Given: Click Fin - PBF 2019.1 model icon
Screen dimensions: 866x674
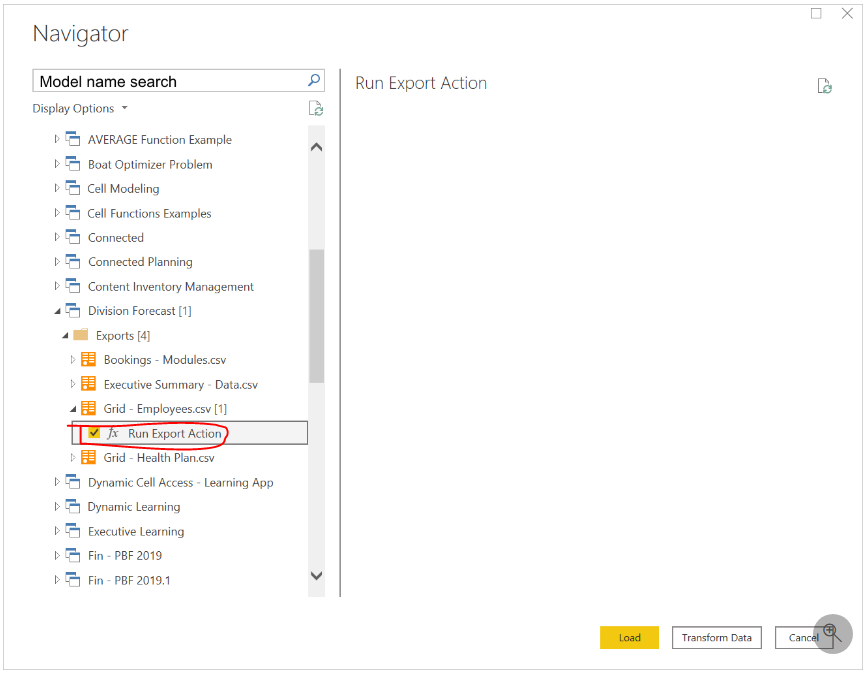Looking at the screenshot, I should tap(73, 580).
